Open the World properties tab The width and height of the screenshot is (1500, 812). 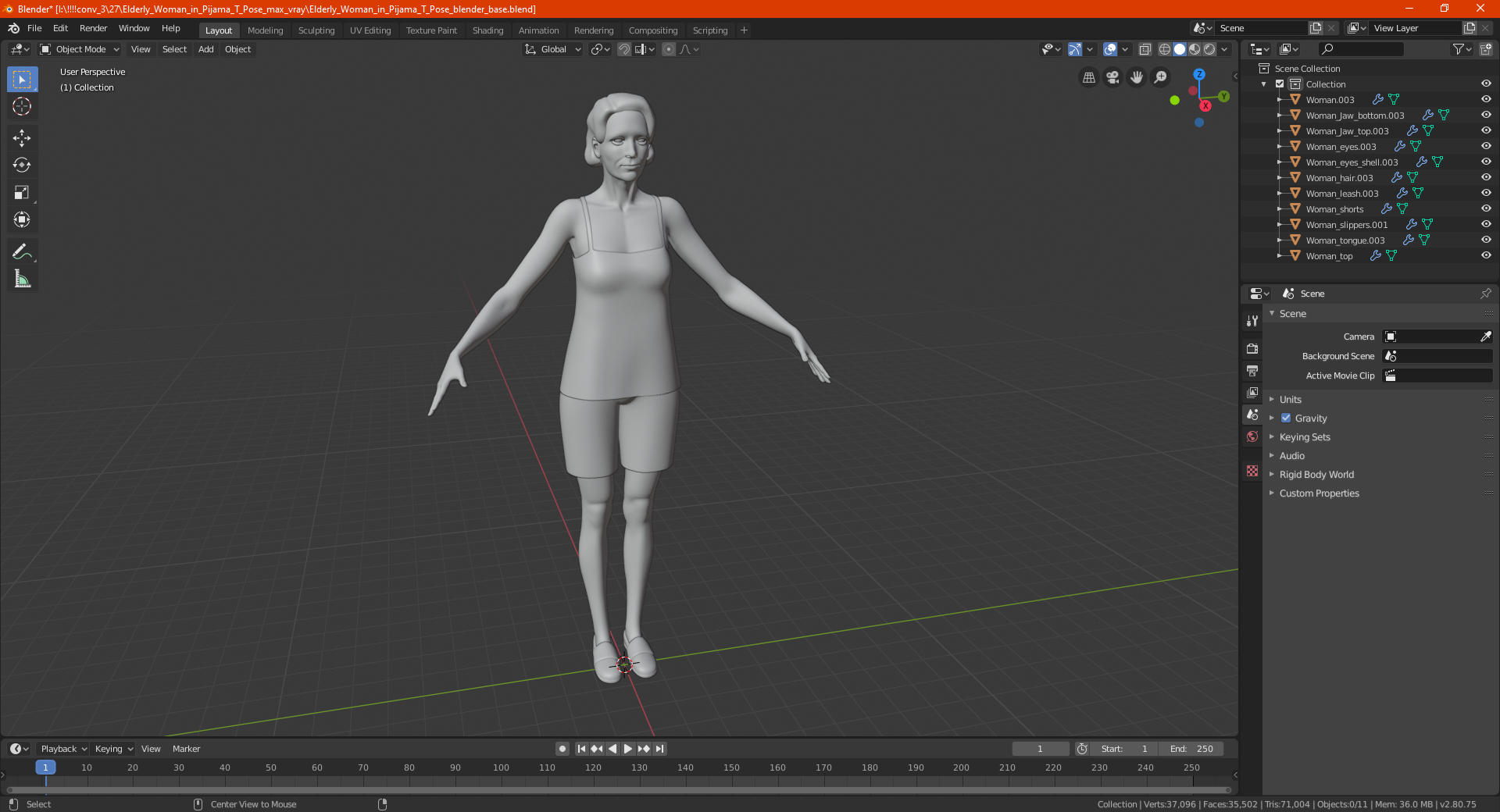point(1252,436)
